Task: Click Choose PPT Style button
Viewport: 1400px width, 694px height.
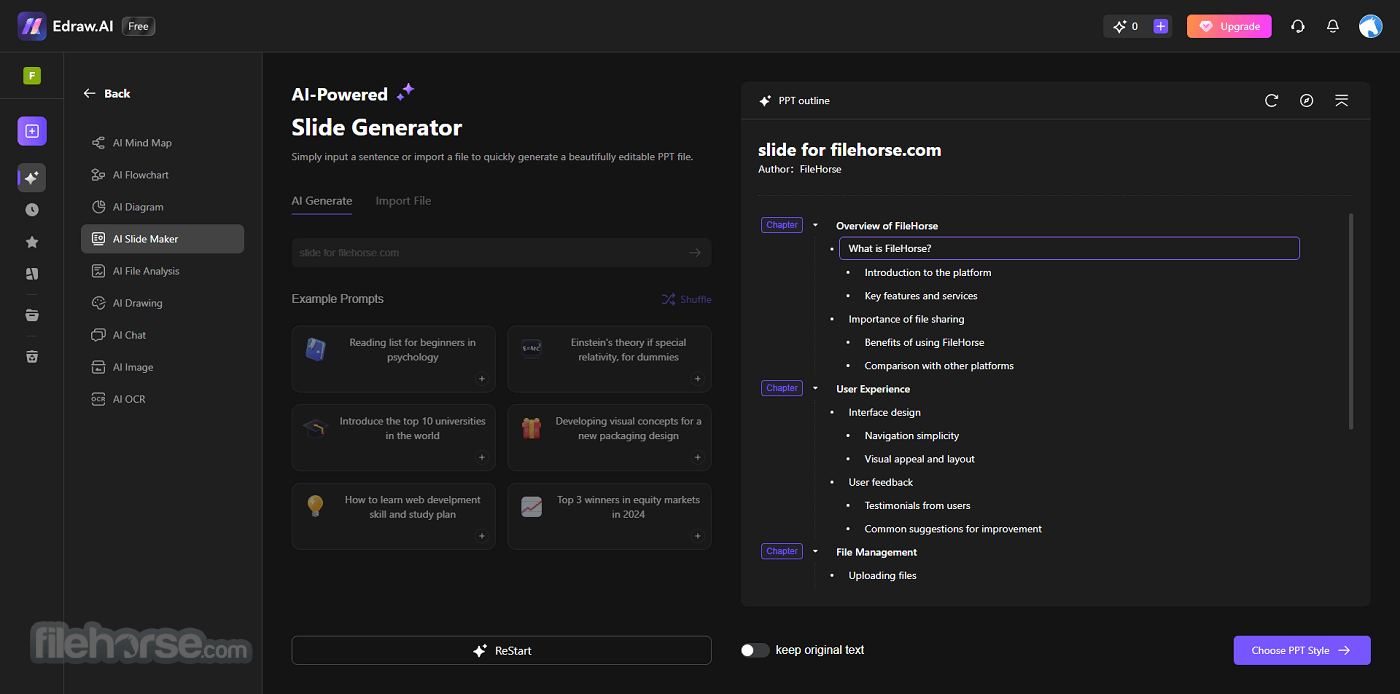Action: [x=1302, y=650]
